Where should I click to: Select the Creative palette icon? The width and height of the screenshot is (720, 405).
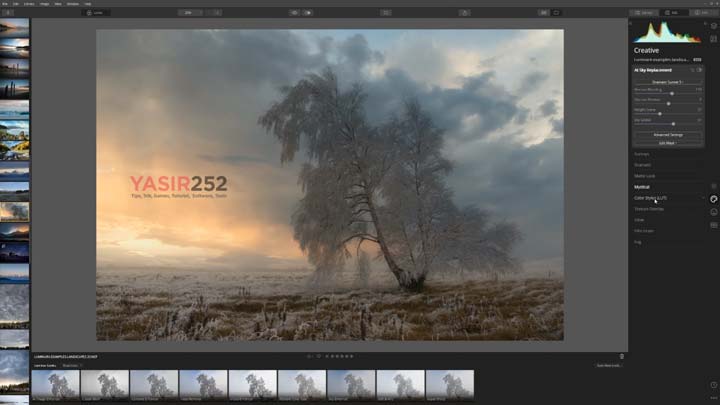click(714, 199)
